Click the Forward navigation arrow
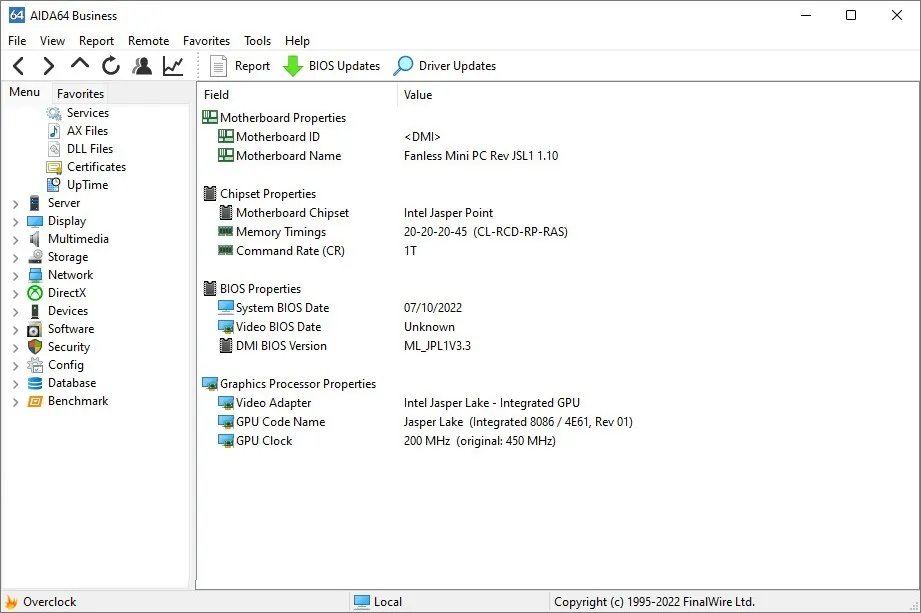921x613 pixels. (x=48, y=66)
